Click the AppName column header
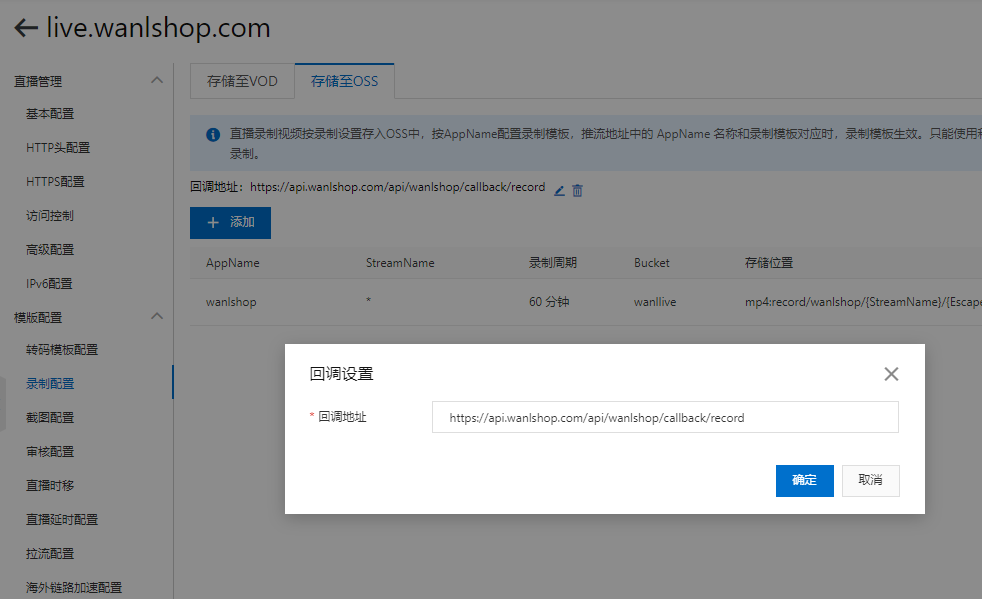The width and height of the screenshot is (982, 599). click(x=233, y=263)
